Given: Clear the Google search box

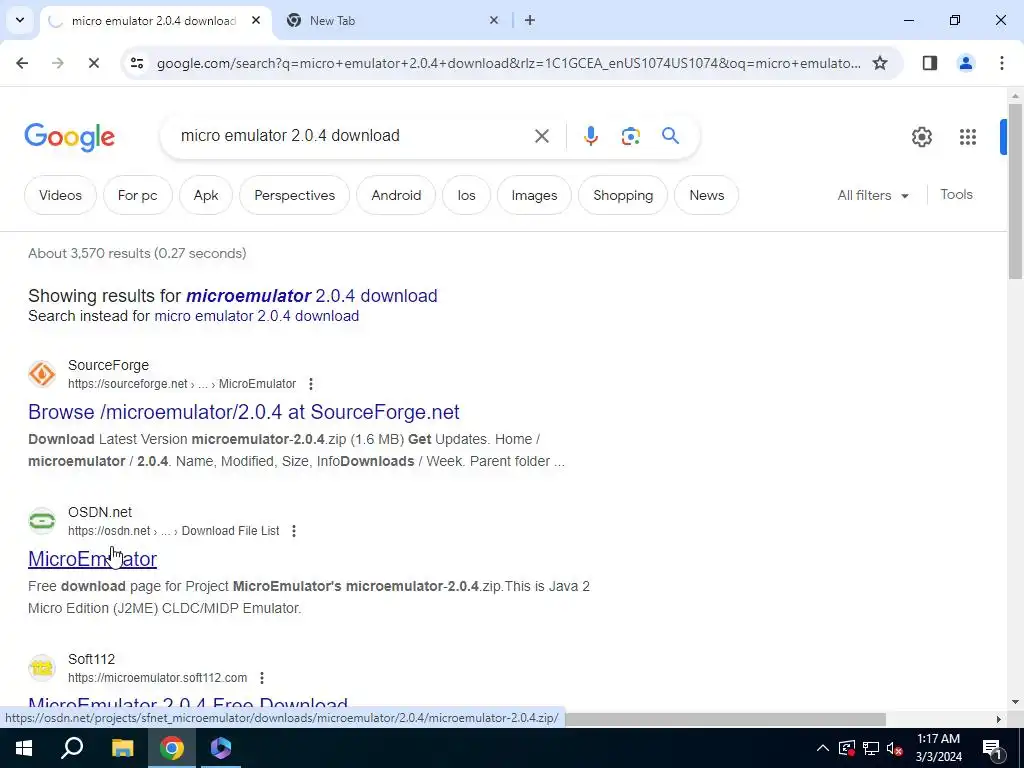Looking at the screenshot, I should (541, 136).
